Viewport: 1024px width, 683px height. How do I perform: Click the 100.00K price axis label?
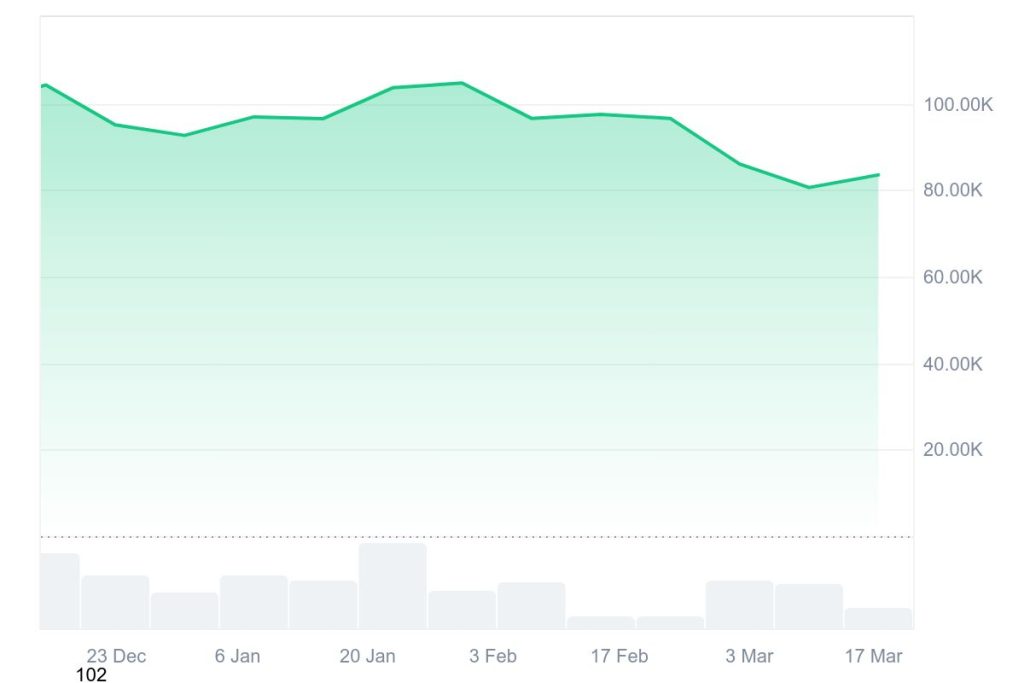[957, 105]
